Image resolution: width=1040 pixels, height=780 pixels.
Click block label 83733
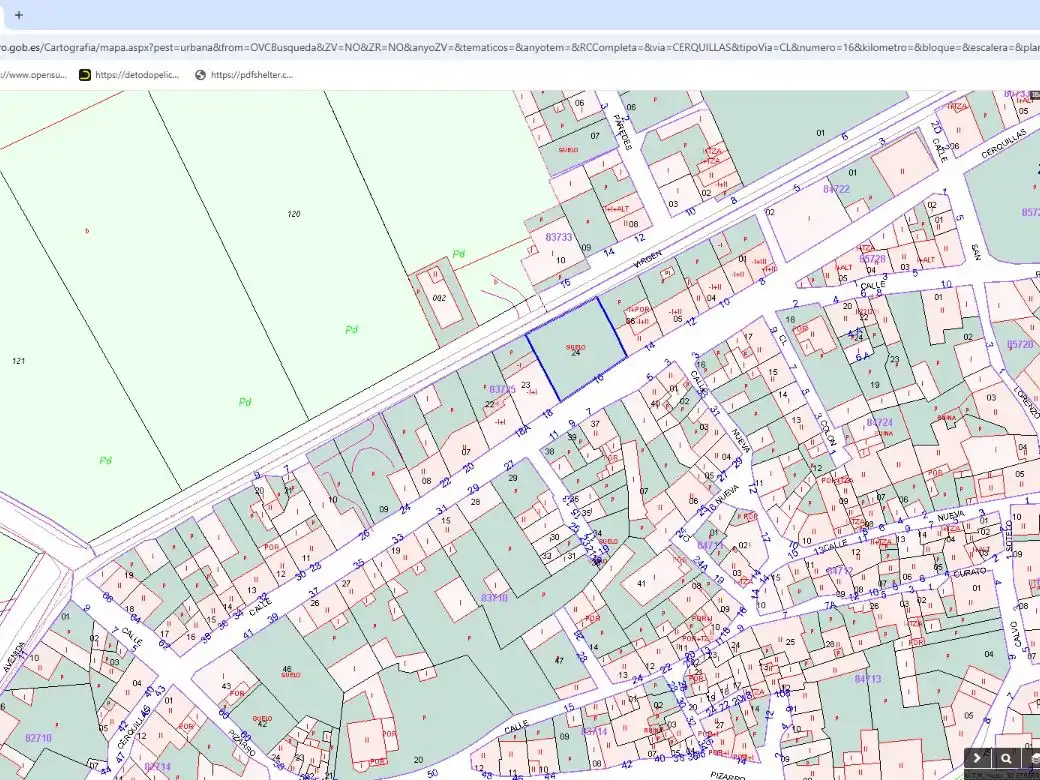(x=558, y=237)
